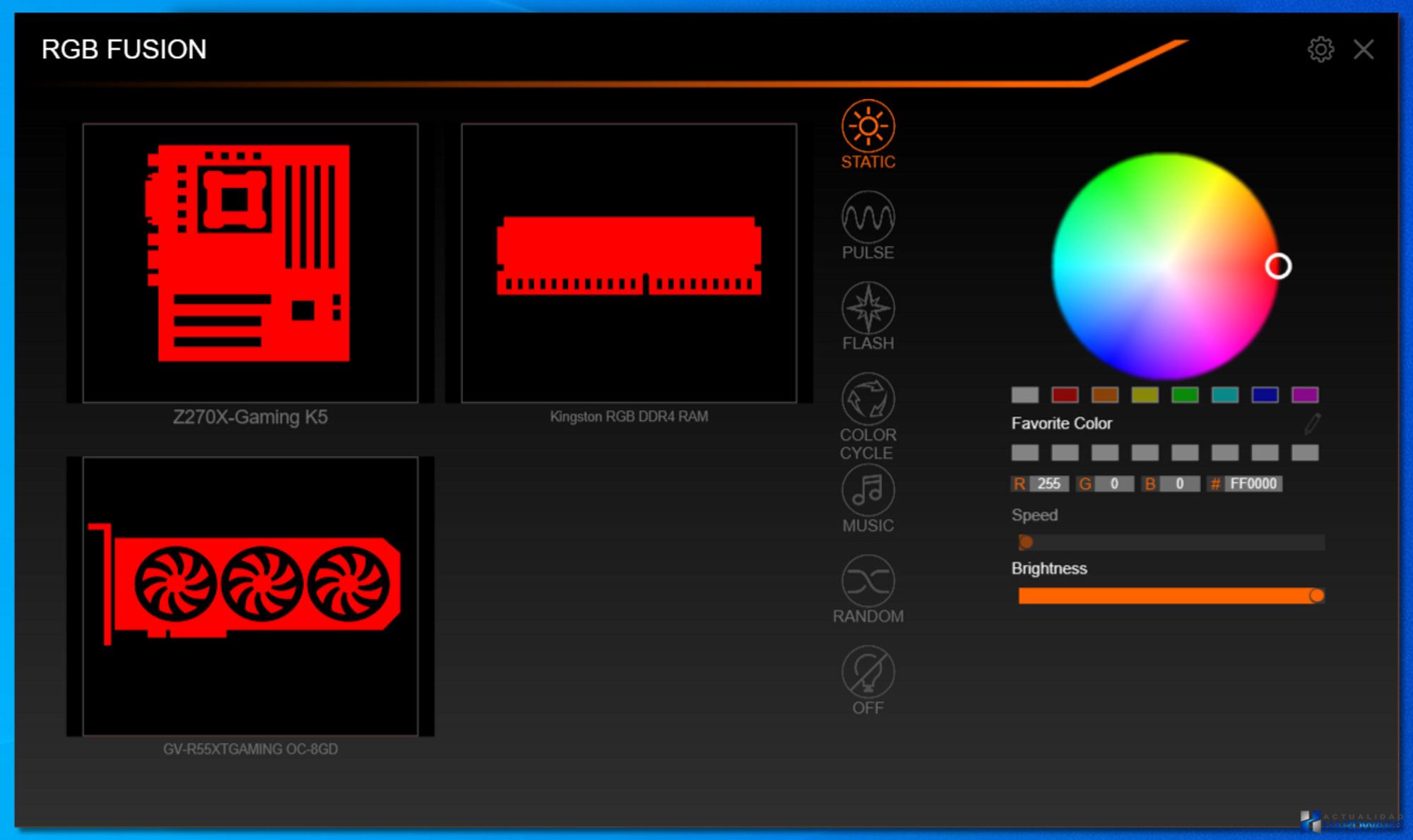Click the Favorite Color edit pencil
This screenshot has width=1413, height=840.
click(1312, 424)
